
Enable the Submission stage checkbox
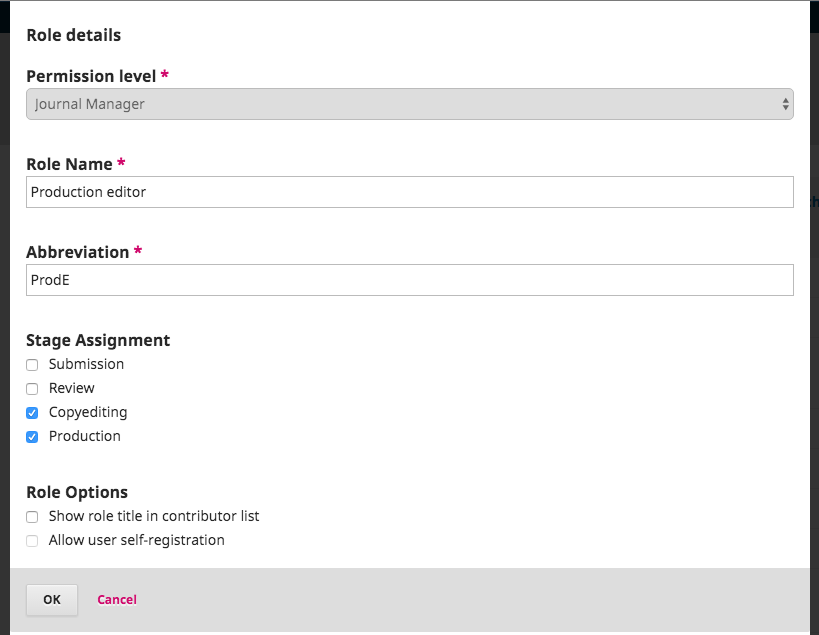[32, 365]
